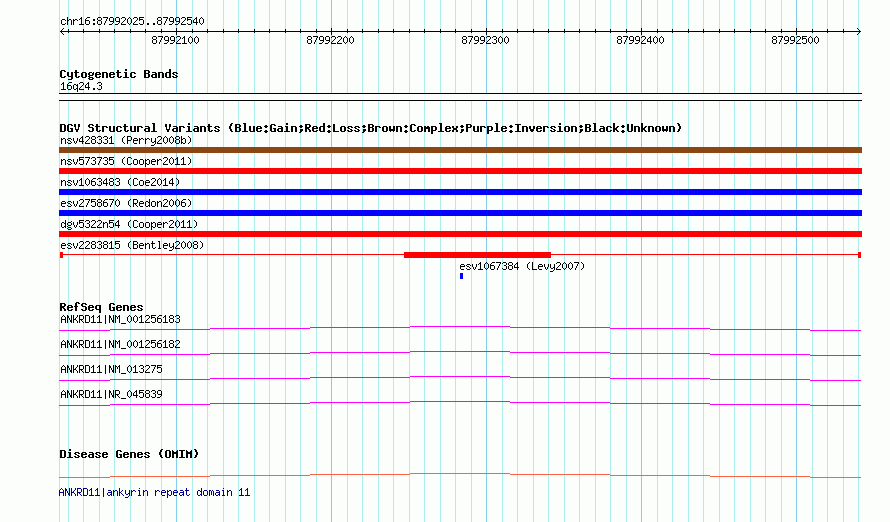
Task: Open variant label nsv1063483 (Coe2014)
Action: click(x=120, y=182)
